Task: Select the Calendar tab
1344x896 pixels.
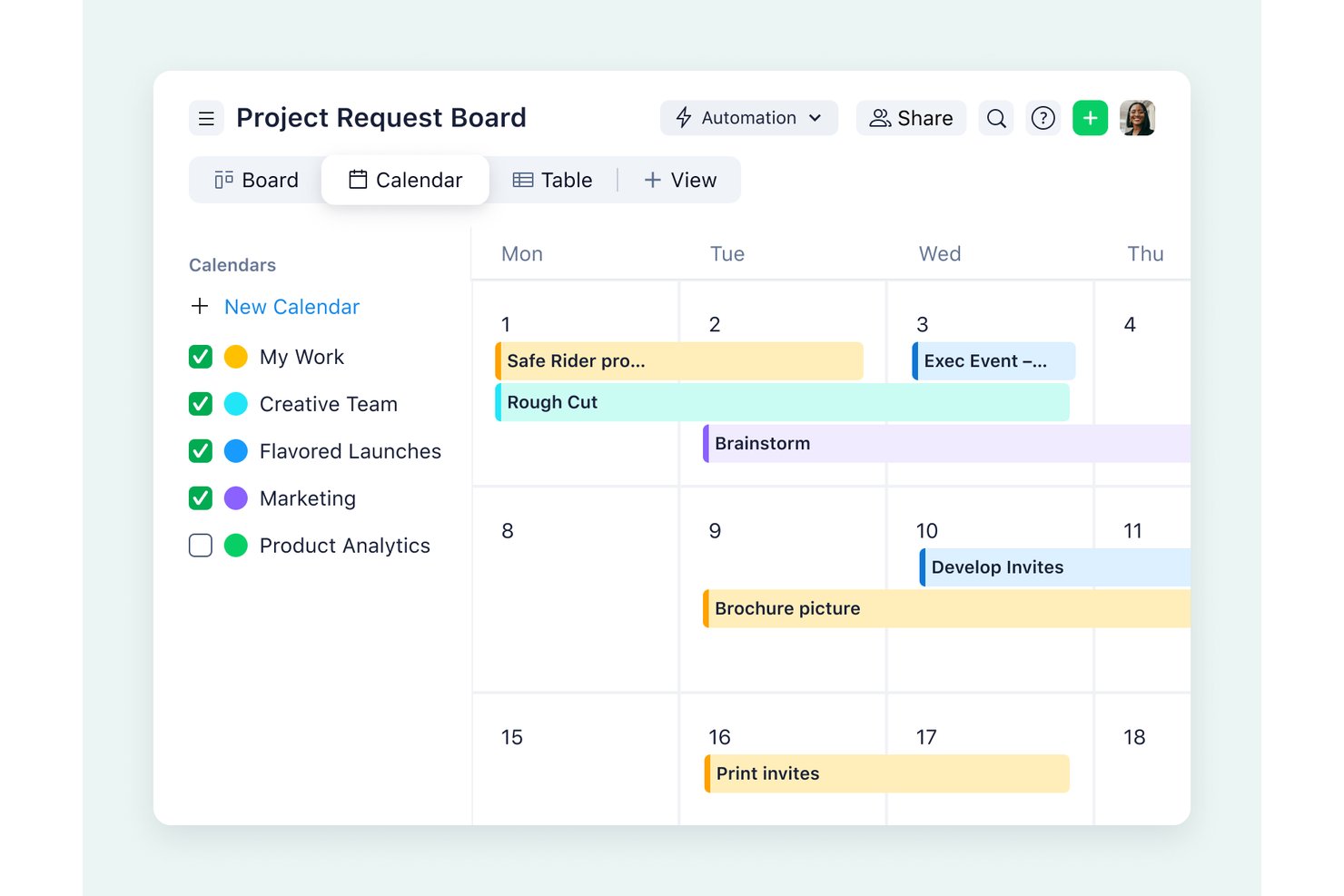Action: (405, 180)
